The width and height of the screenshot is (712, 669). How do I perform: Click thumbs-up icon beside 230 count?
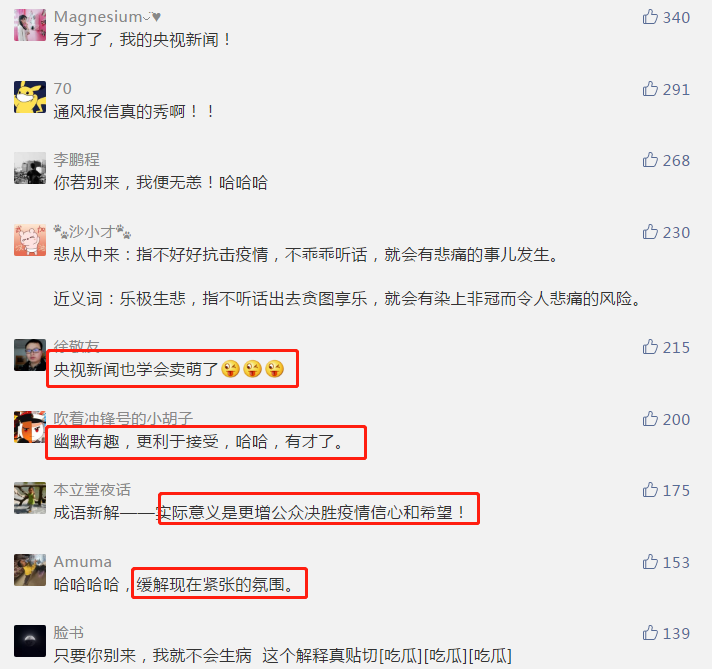coord(650,232)
